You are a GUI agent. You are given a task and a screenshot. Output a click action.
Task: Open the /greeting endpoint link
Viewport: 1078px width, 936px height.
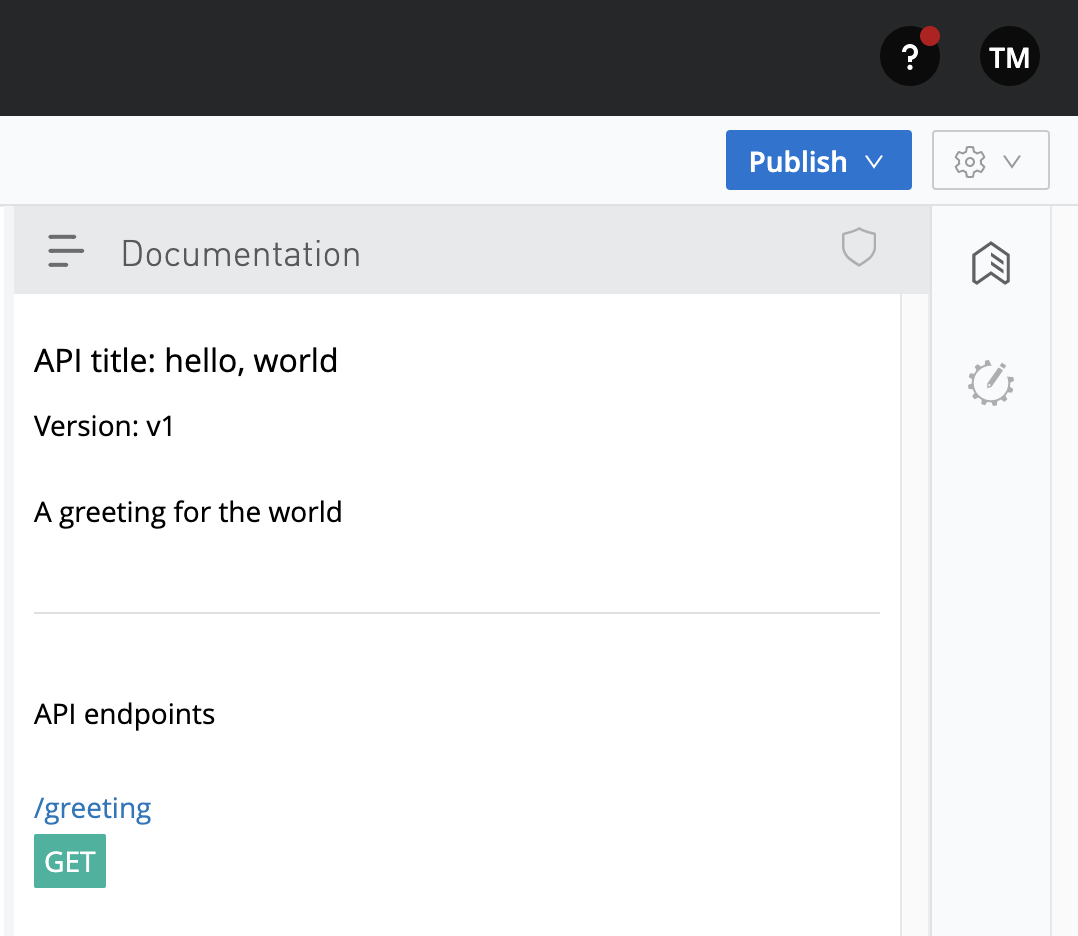click(93, 808)
